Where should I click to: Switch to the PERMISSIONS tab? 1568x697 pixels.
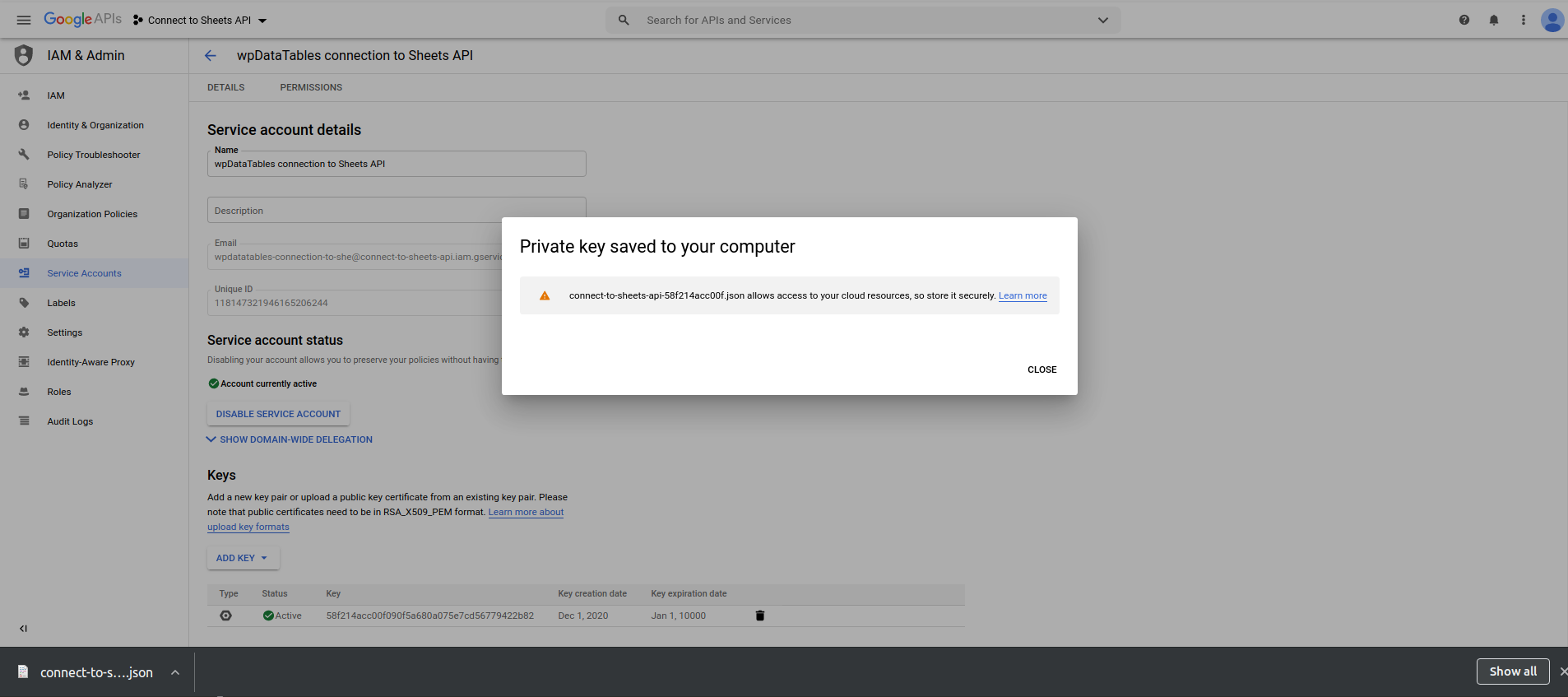pos(311,87)
